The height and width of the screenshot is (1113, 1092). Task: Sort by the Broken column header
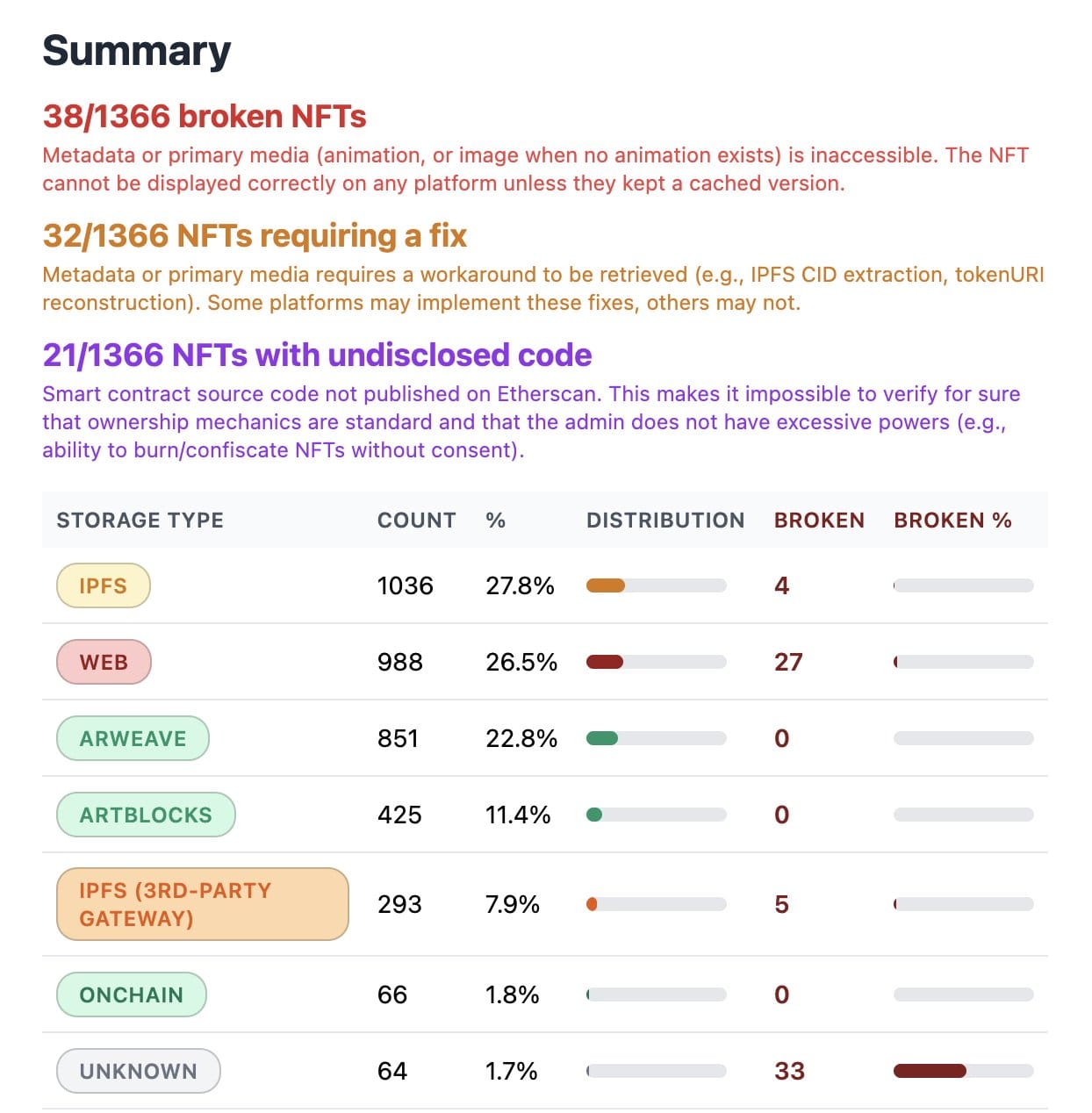pos(818,521)
